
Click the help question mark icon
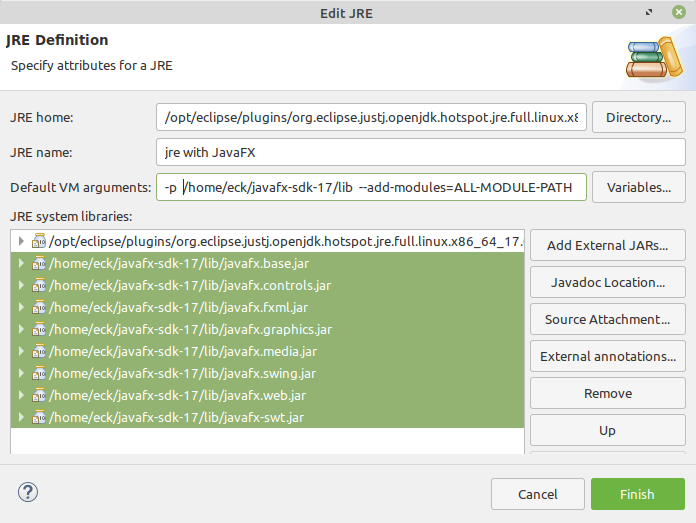point(28,492)
